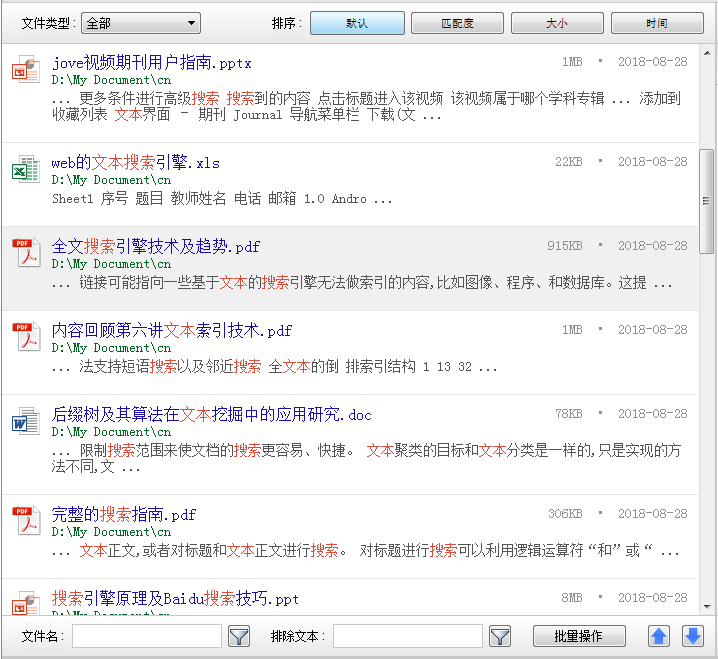This screenshot has width=718, height=659.
Task: Open the file link web的文本搜索引擎.xls
Action: tap(135, 163)
